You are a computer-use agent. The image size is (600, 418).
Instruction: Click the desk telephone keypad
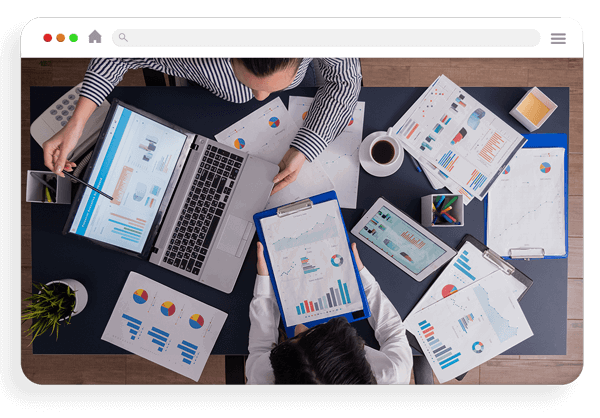pos(63,109)
